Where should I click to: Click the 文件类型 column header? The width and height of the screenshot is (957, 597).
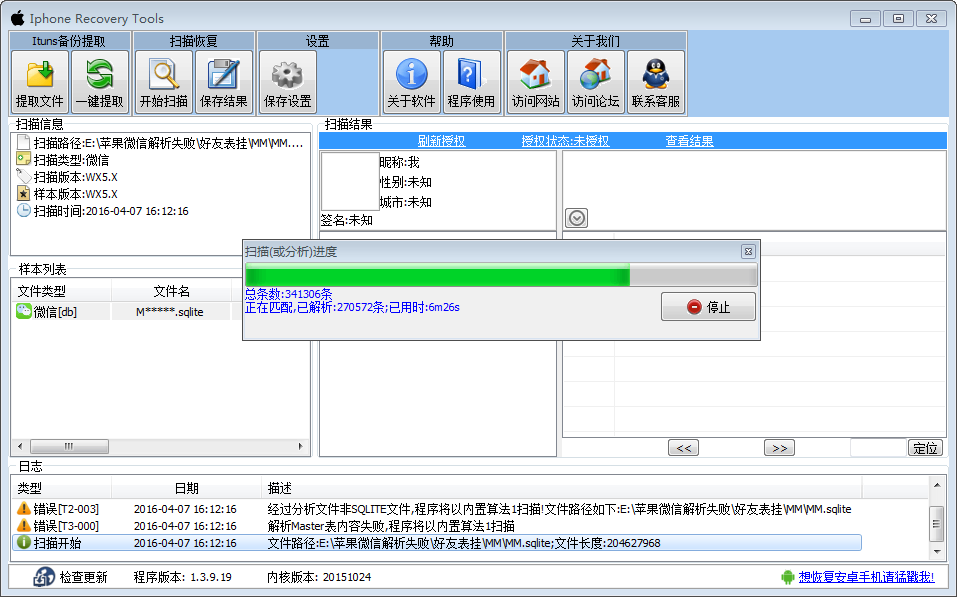[61, 291]
